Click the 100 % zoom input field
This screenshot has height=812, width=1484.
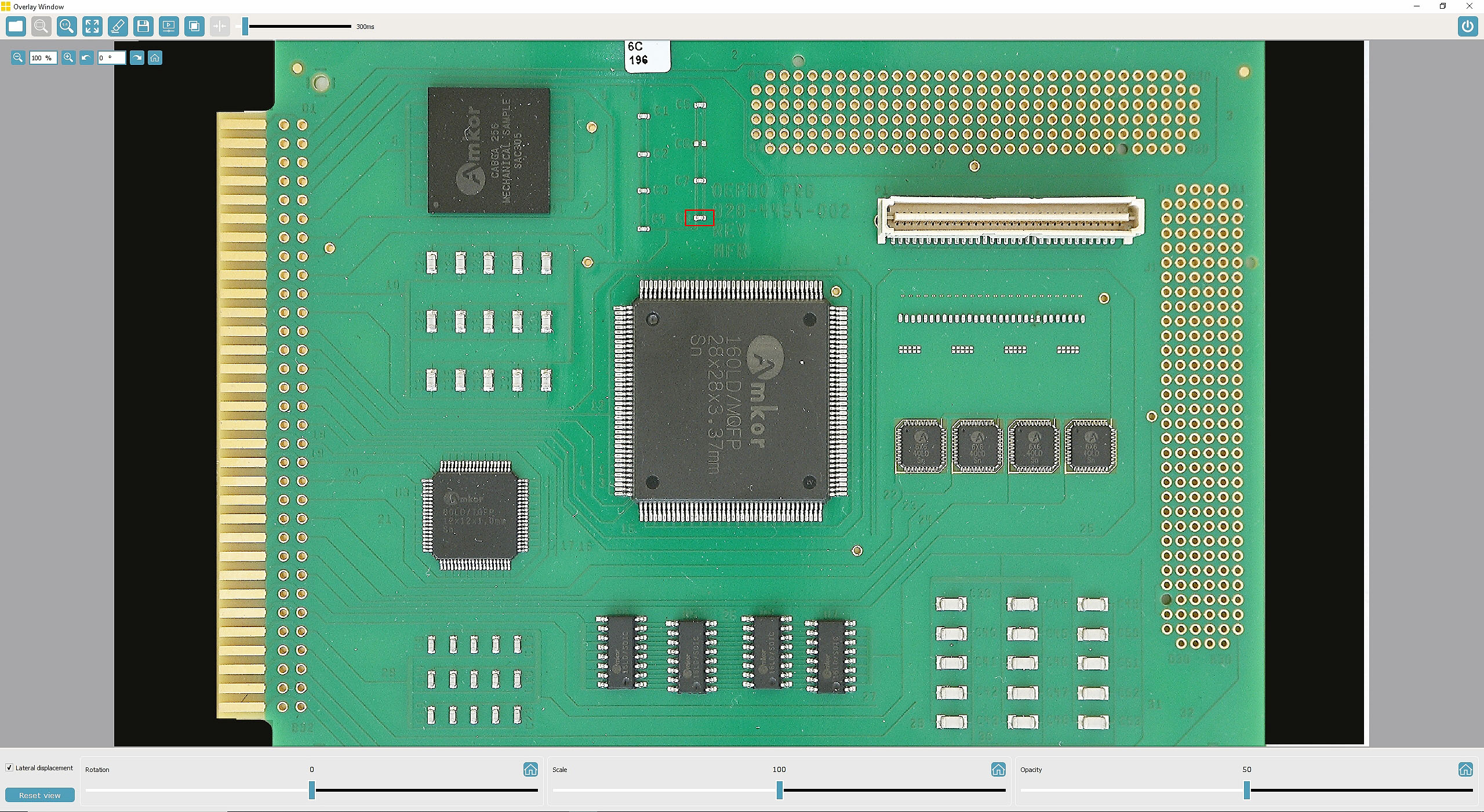43,57
